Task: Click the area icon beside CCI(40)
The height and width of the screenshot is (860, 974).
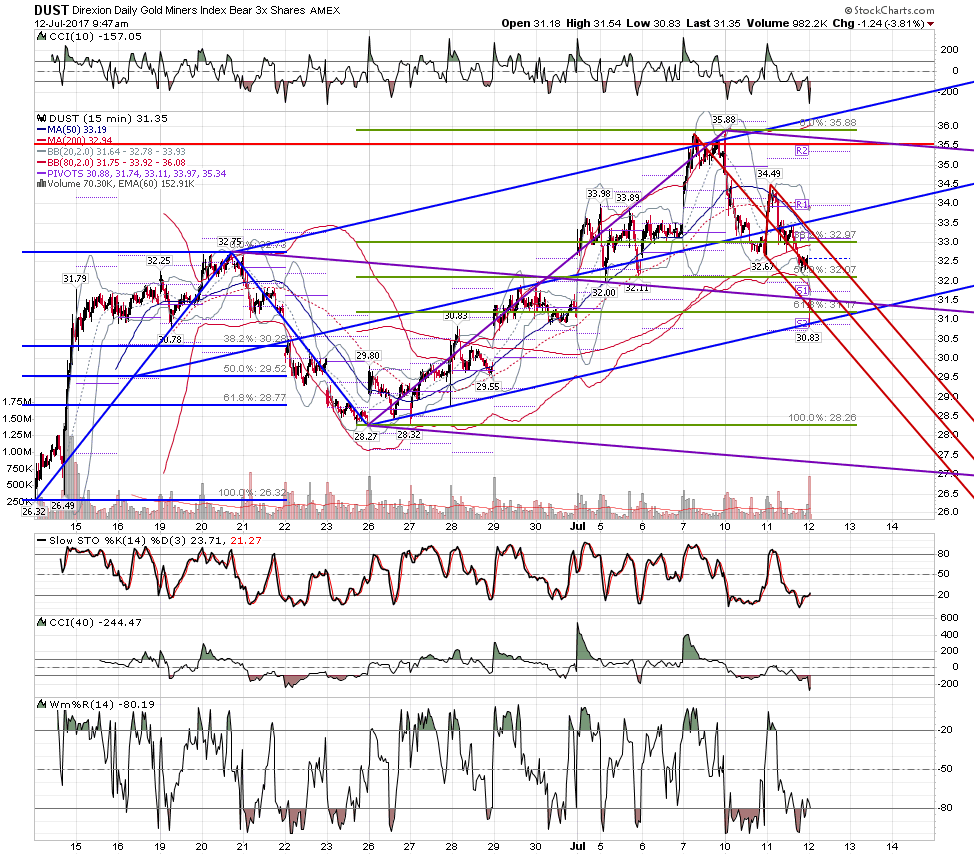Action: click(42, 622)
